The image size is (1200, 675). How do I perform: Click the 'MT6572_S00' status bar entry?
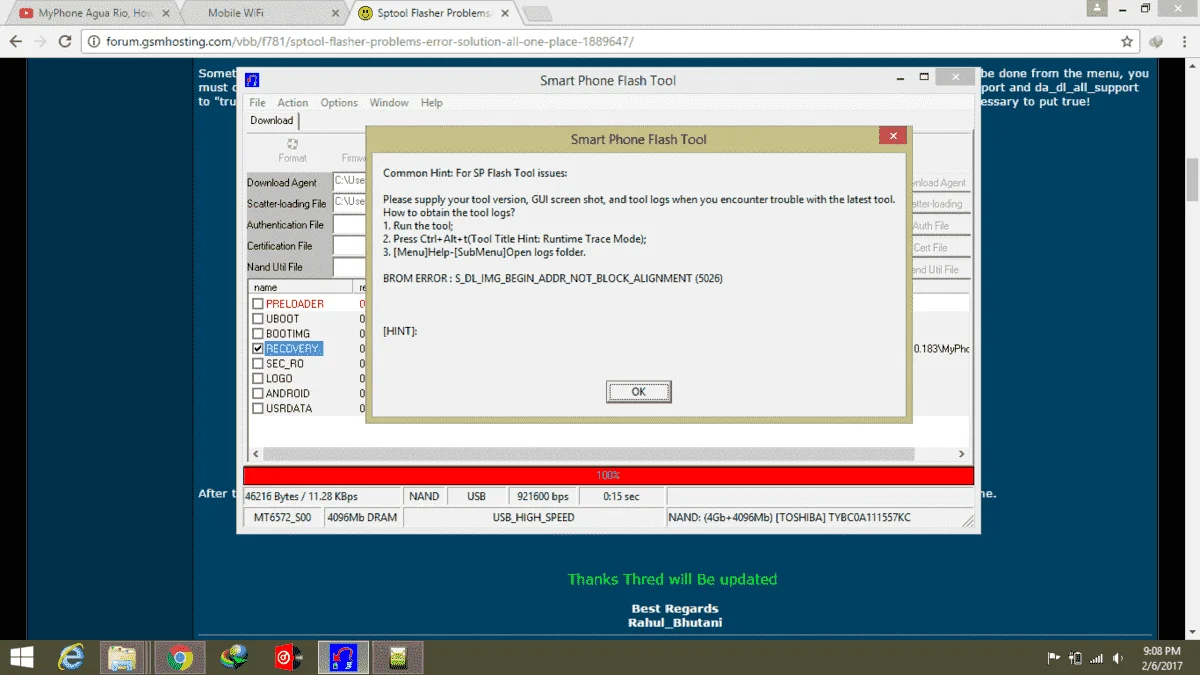[x=283, y=518]
